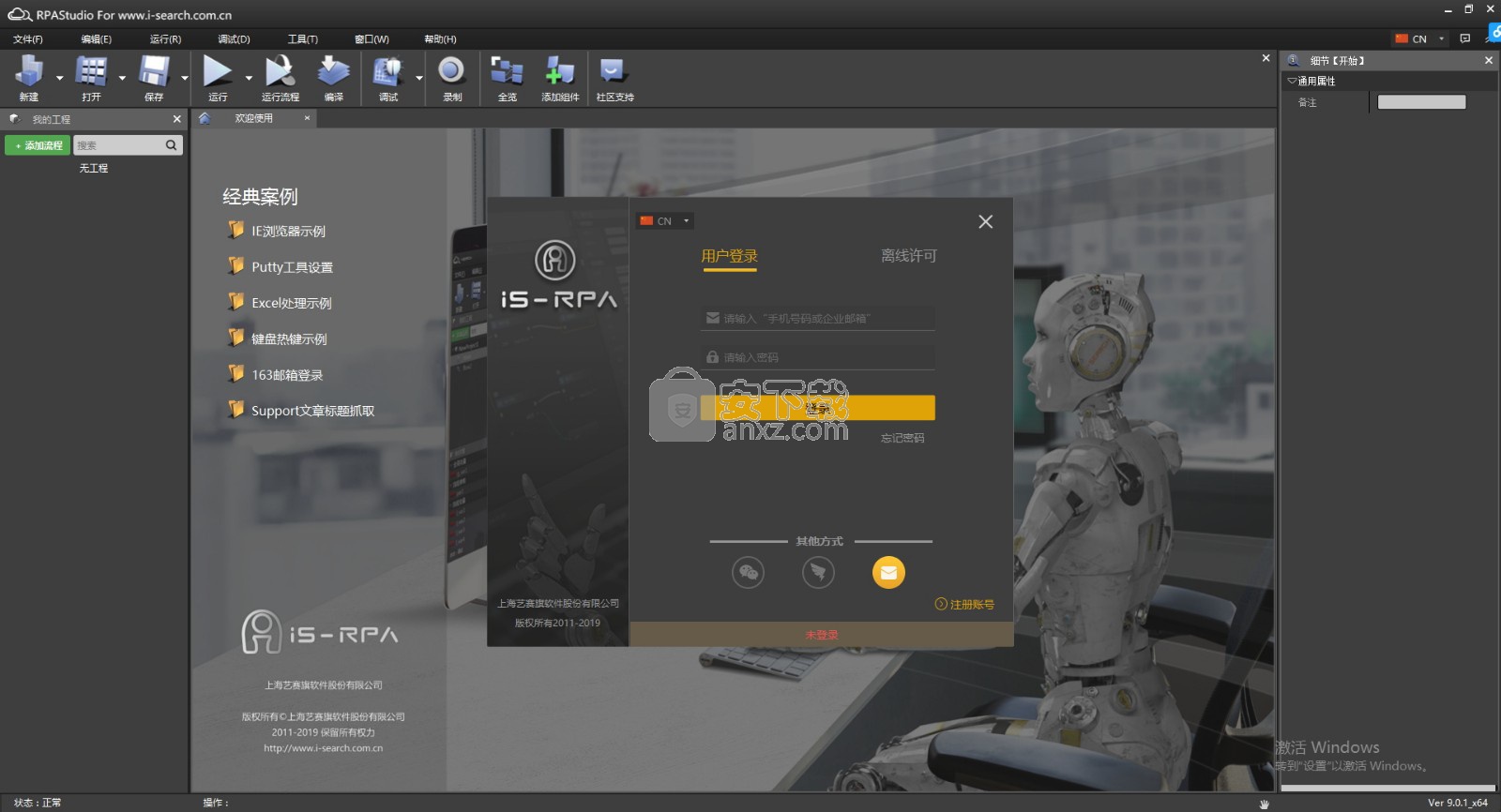Open the 工具(T) menu
This screenshot has height=812, width=1501.
click(302, 39)
